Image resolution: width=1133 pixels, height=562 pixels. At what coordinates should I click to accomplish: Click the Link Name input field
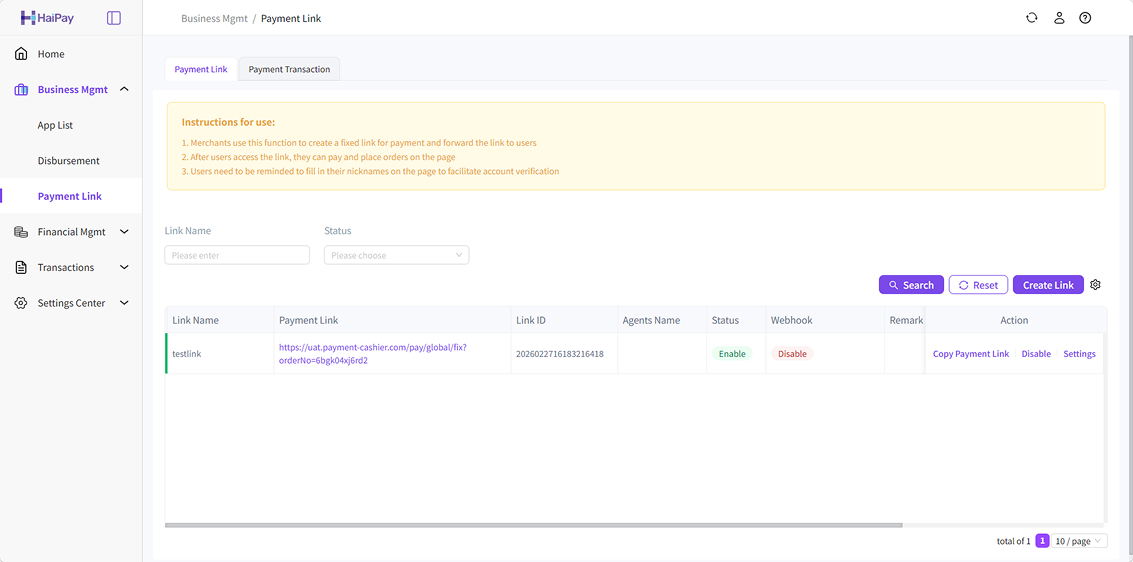pos(237,255)
